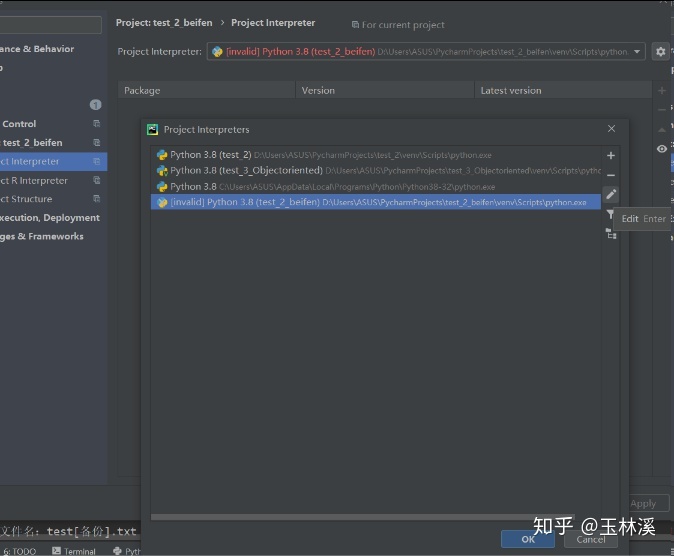The image size is (674, 556).
Task: Click the copy icon beside test_2_beifen
Action: point(96,143)
